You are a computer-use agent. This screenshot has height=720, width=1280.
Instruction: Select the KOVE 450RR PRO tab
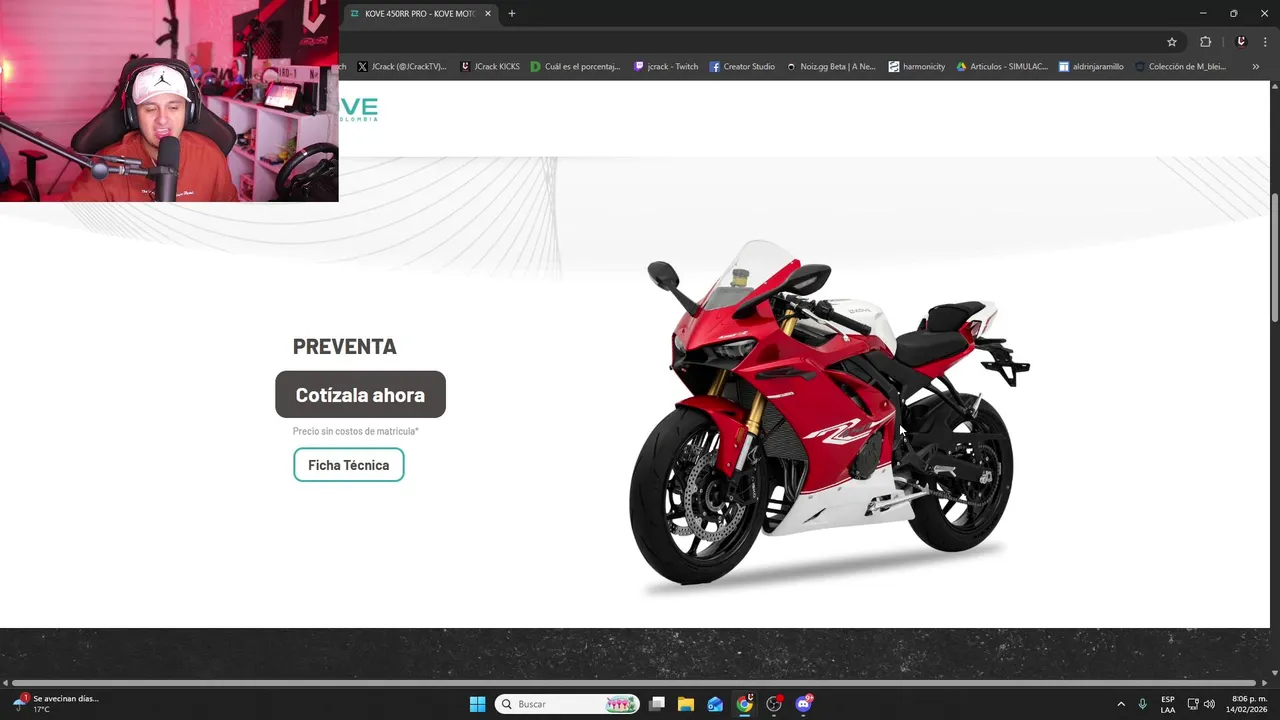coord(420,14)
